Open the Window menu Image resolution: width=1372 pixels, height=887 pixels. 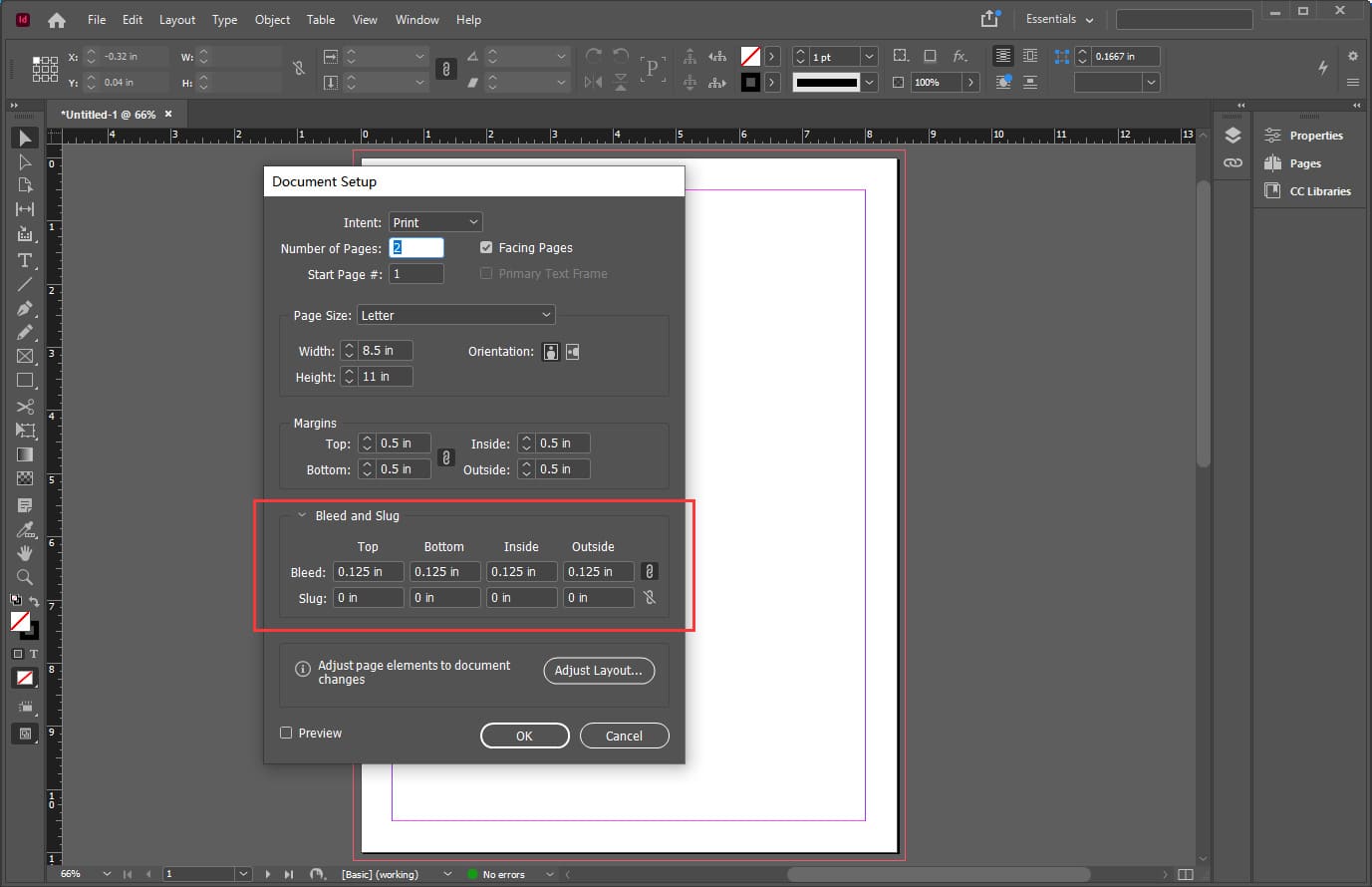point(416,19)
